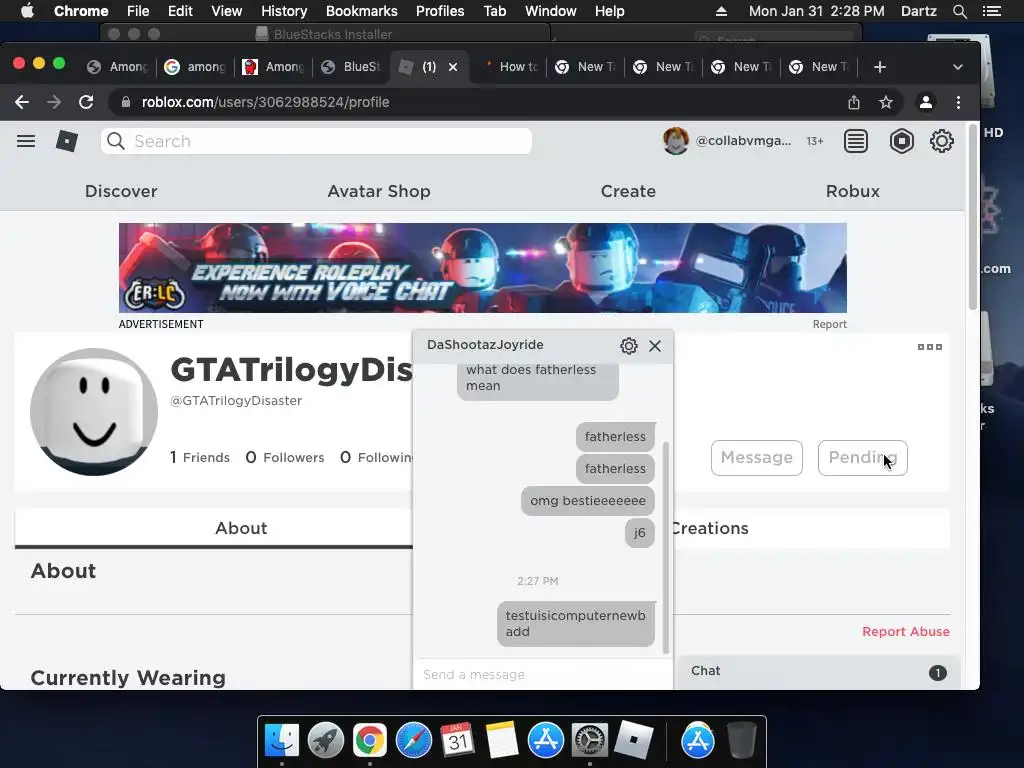The image size is (1024, 768).
Task: Open Finder from the Dock
Action: click(x=282, y=739)
